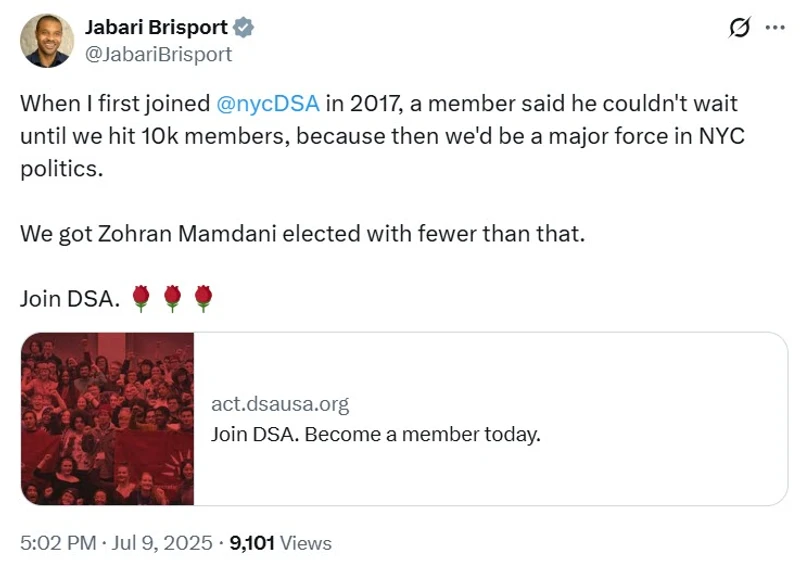Image resolution: width=800 pixels, height=577 pixels.
Task: Click the 5:02 PM time
Action: point(55,543)
